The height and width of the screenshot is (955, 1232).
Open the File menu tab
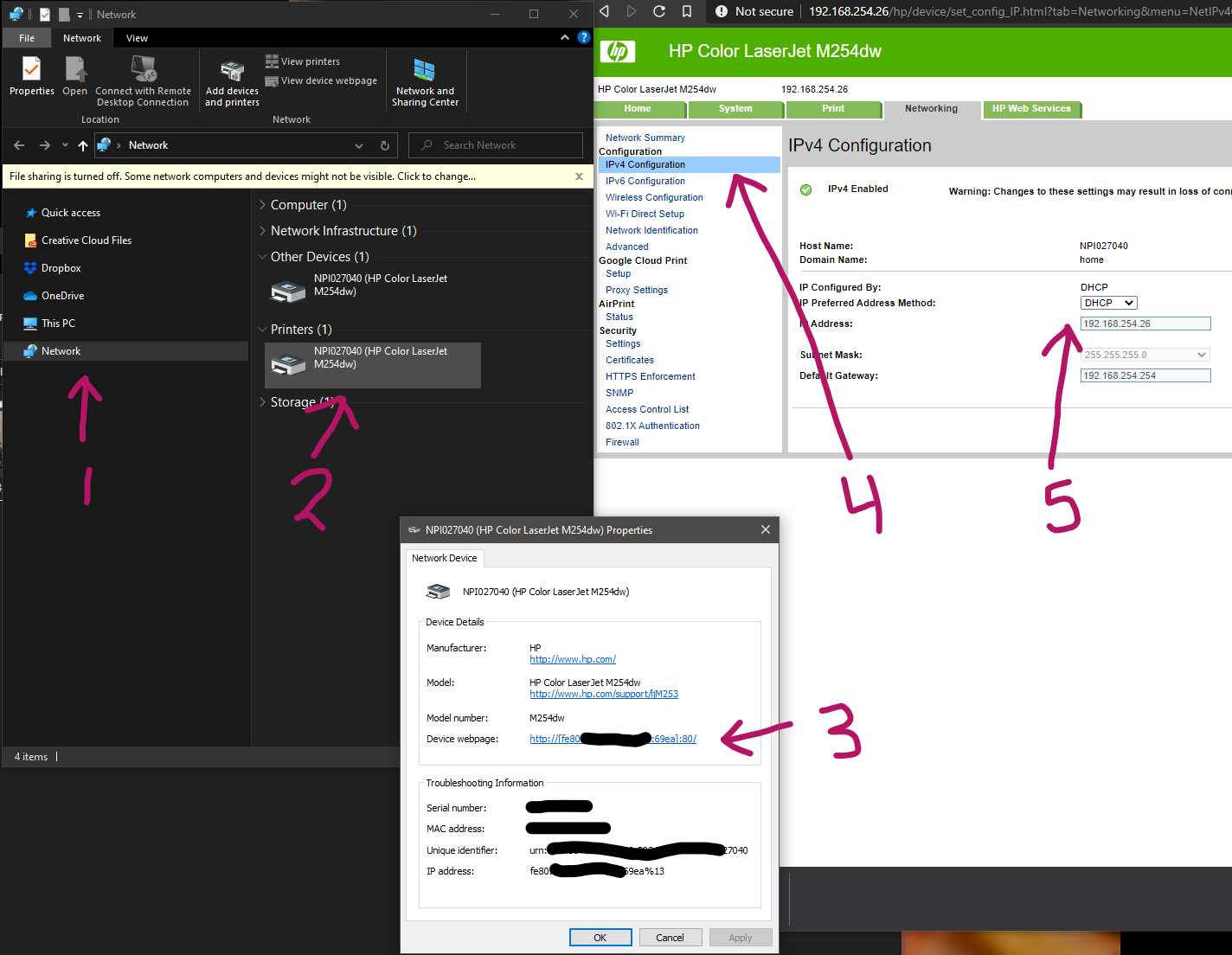pos(27,38)
